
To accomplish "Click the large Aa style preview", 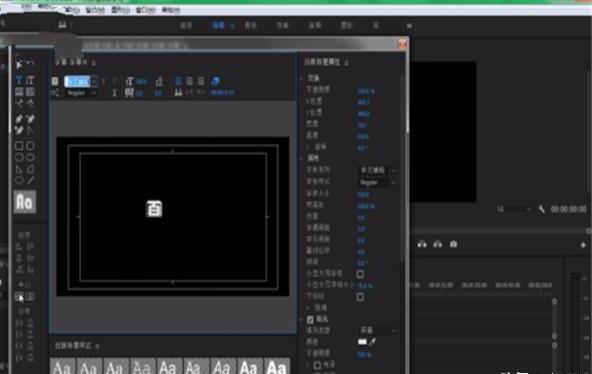I will tap(25, 202).
